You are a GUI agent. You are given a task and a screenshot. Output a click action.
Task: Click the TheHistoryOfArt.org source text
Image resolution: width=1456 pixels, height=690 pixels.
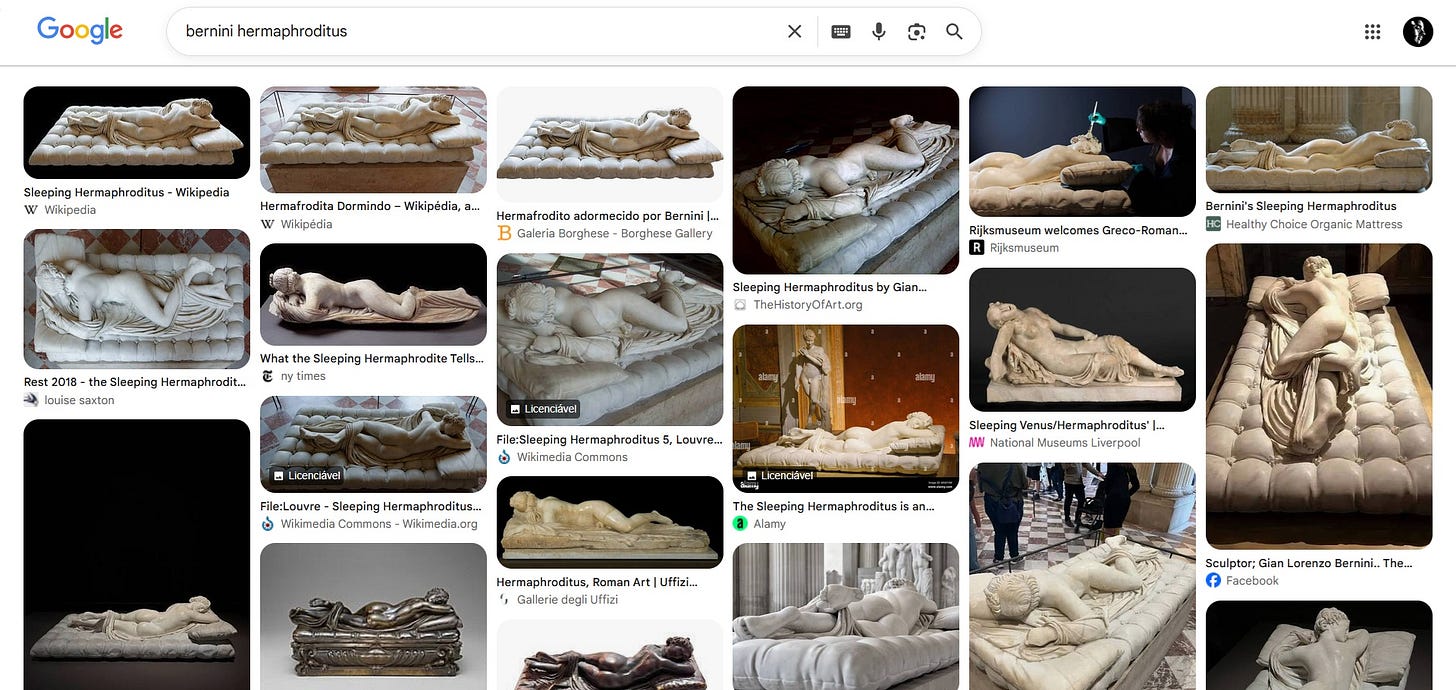pos(808,304)
